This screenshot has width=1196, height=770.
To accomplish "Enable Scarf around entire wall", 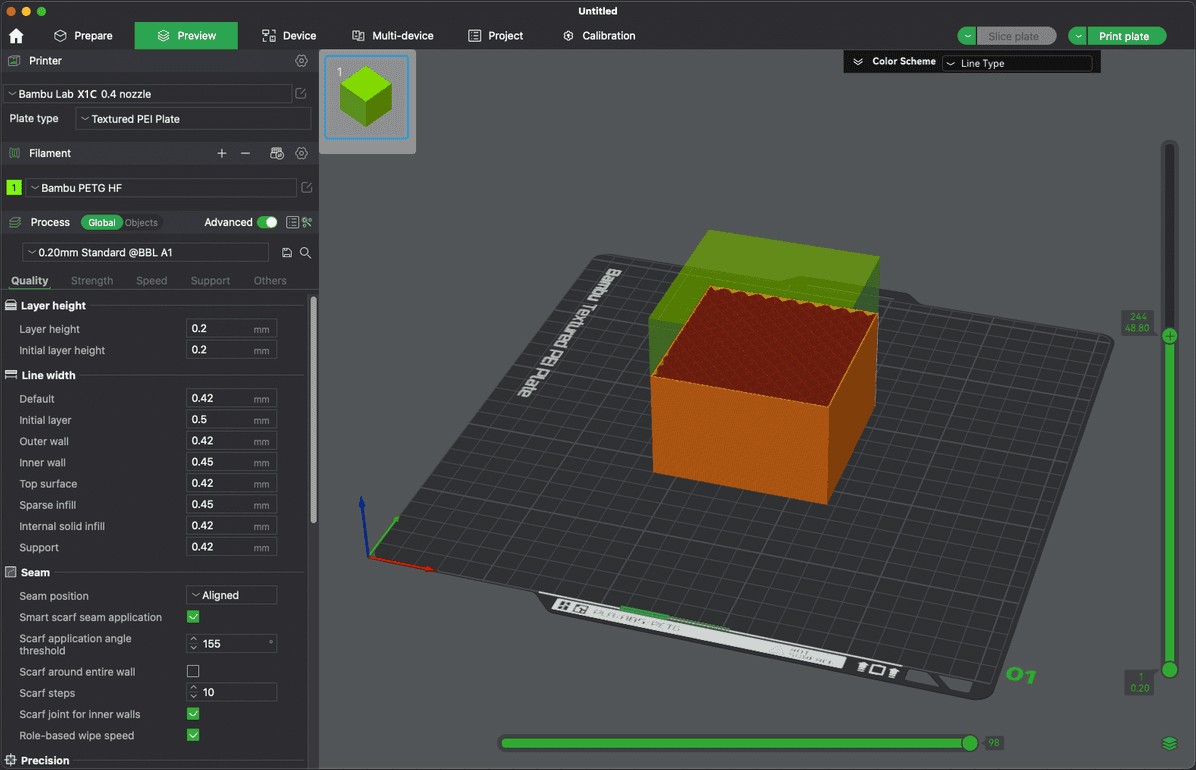I will coord(193,672).
